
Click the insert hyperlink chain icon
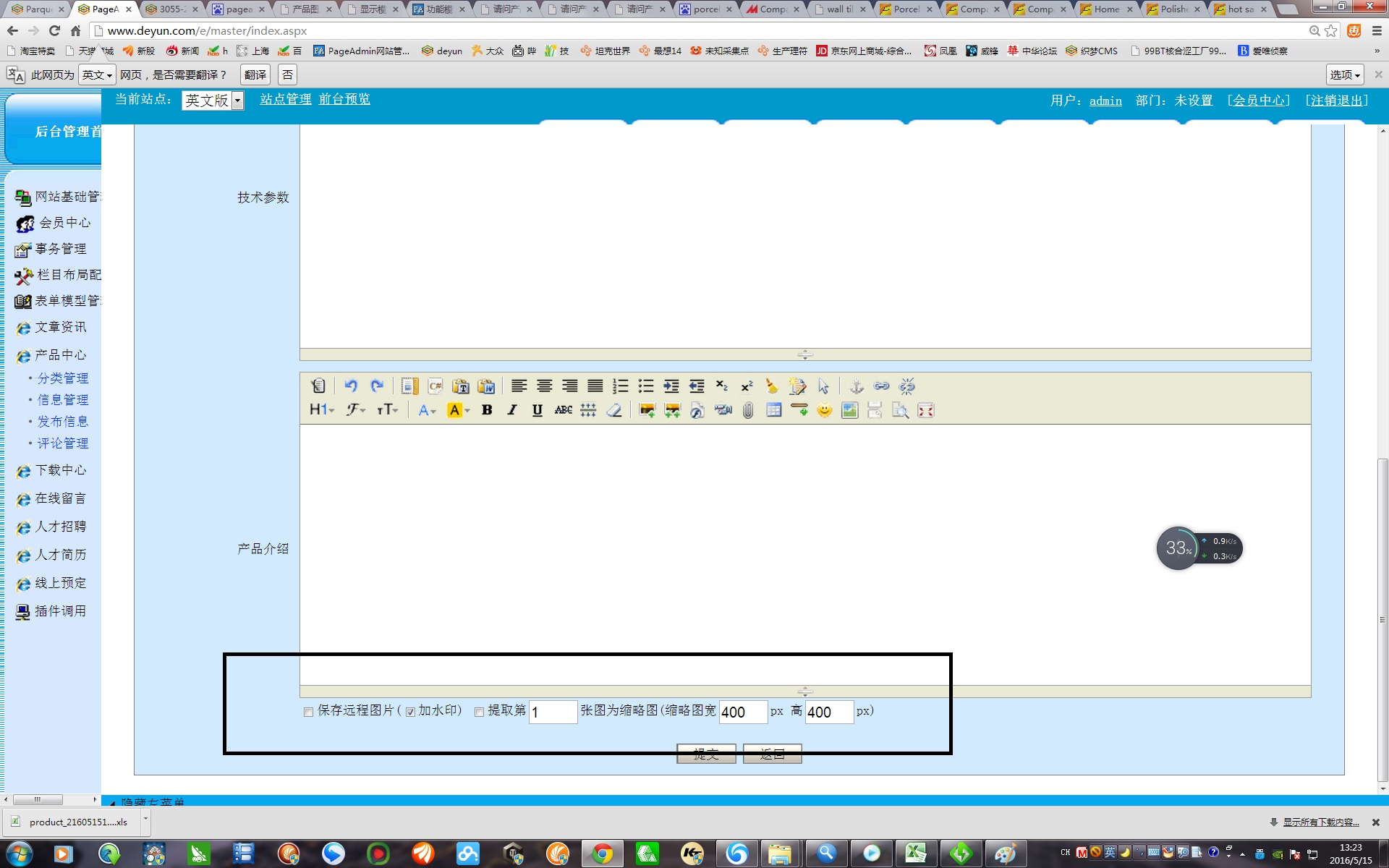pos(881,386)
